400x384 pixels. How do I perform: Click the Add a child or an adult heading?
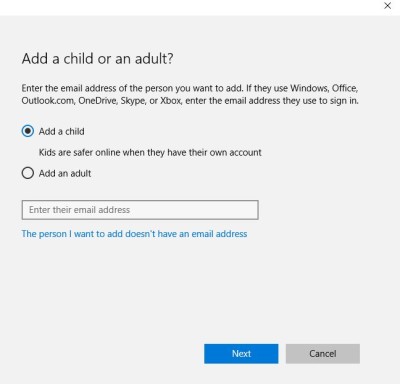tap(98, 59)
